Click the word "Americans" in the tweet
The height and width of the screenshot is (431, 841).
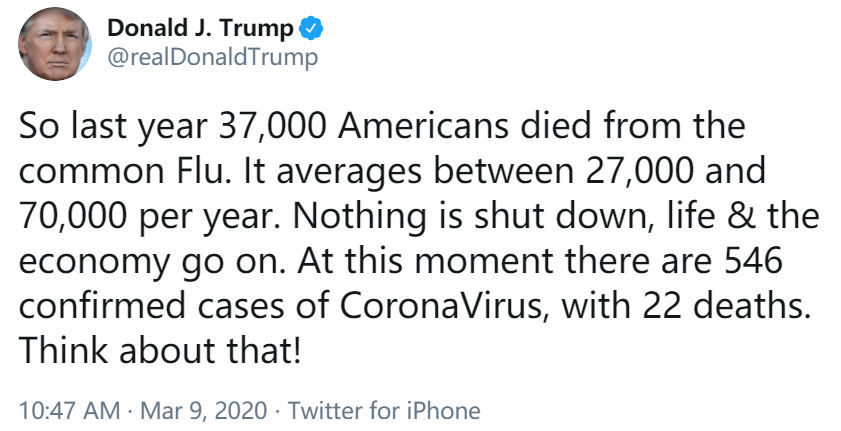pos(436,129)
